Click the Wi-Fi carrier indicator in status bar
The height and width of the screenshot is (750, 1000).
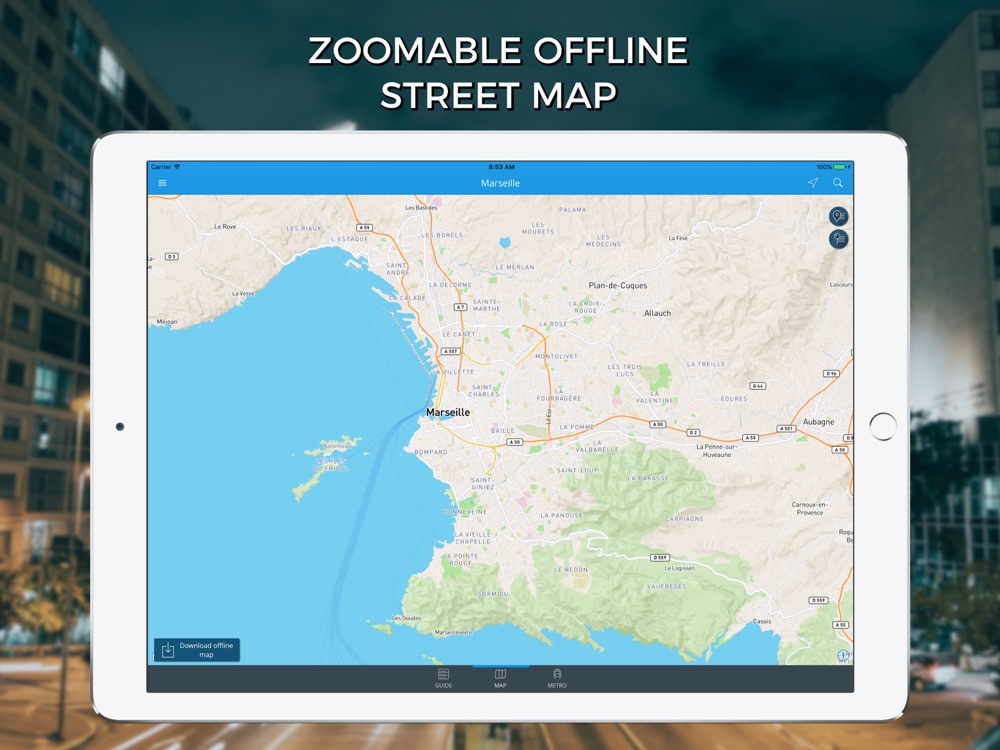pyautogui.click(x=166, y=167)
